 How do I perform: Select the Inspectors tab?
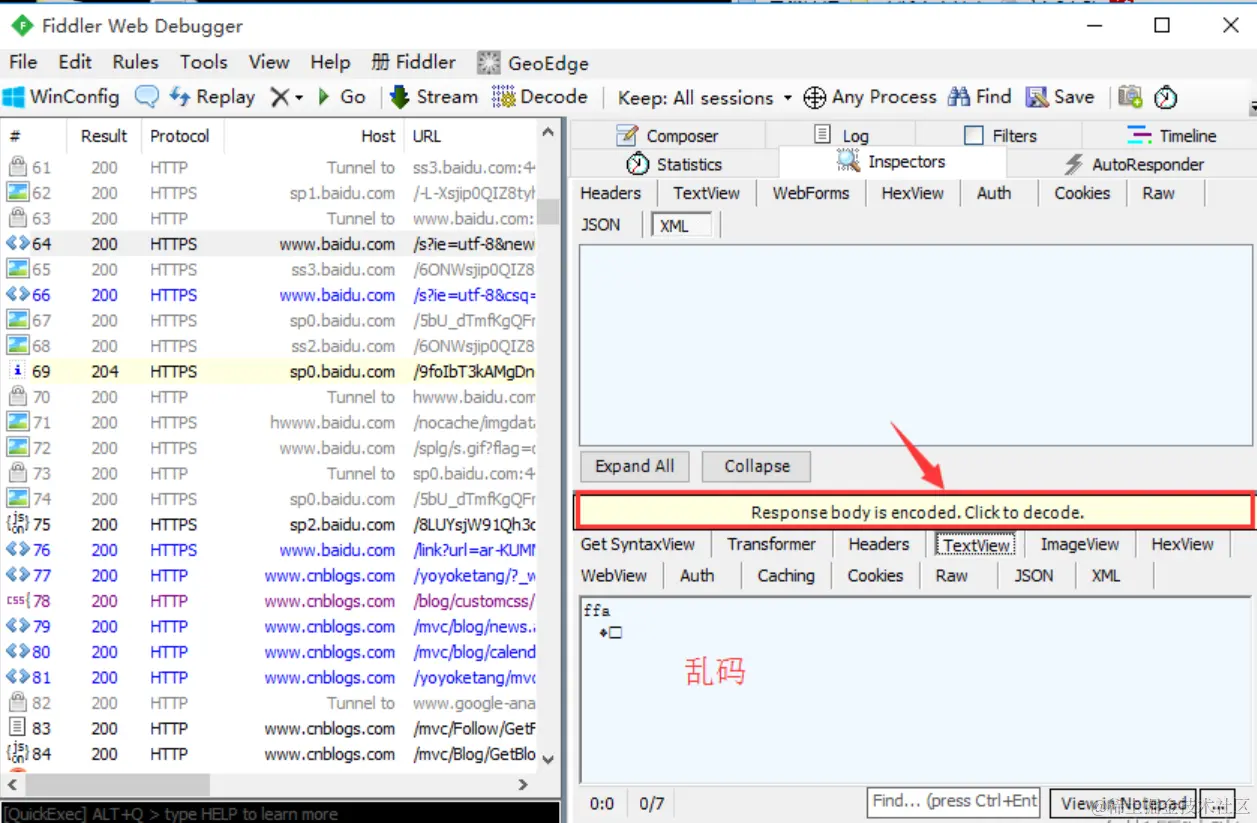892,162
